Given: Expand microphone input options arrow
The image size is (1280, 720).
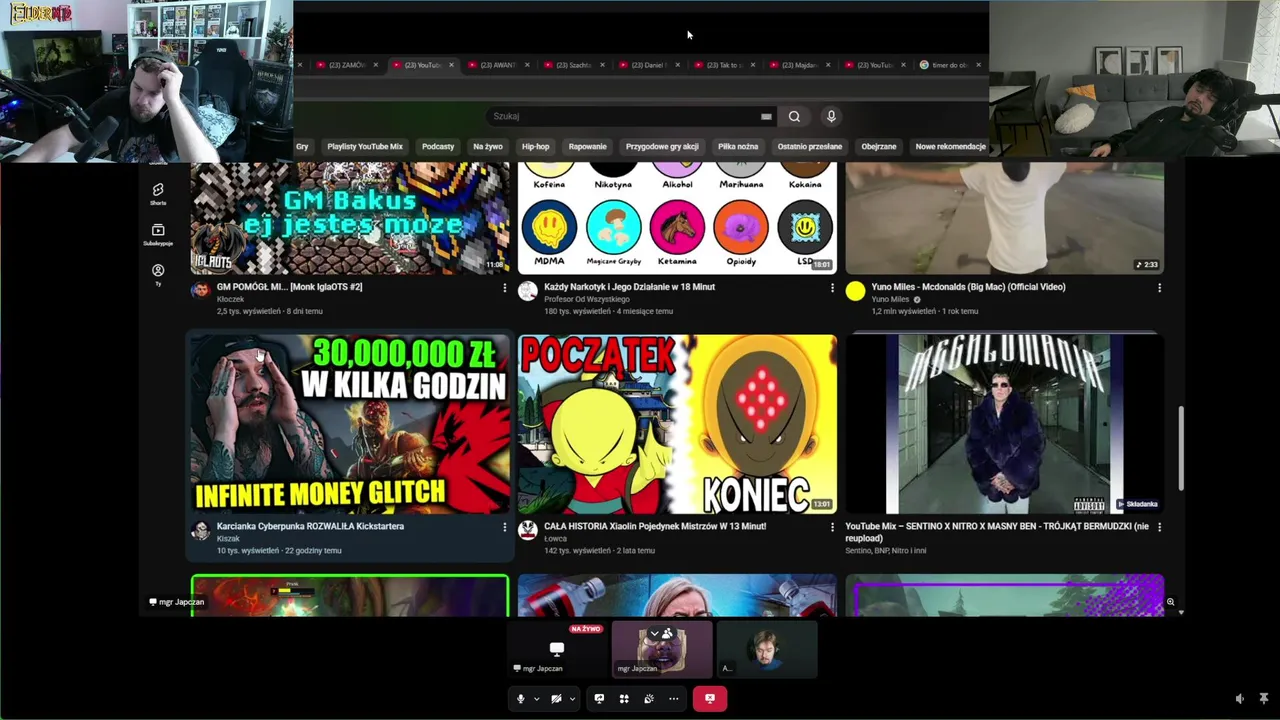Looking at the screenshot, I should click(536, 699).
